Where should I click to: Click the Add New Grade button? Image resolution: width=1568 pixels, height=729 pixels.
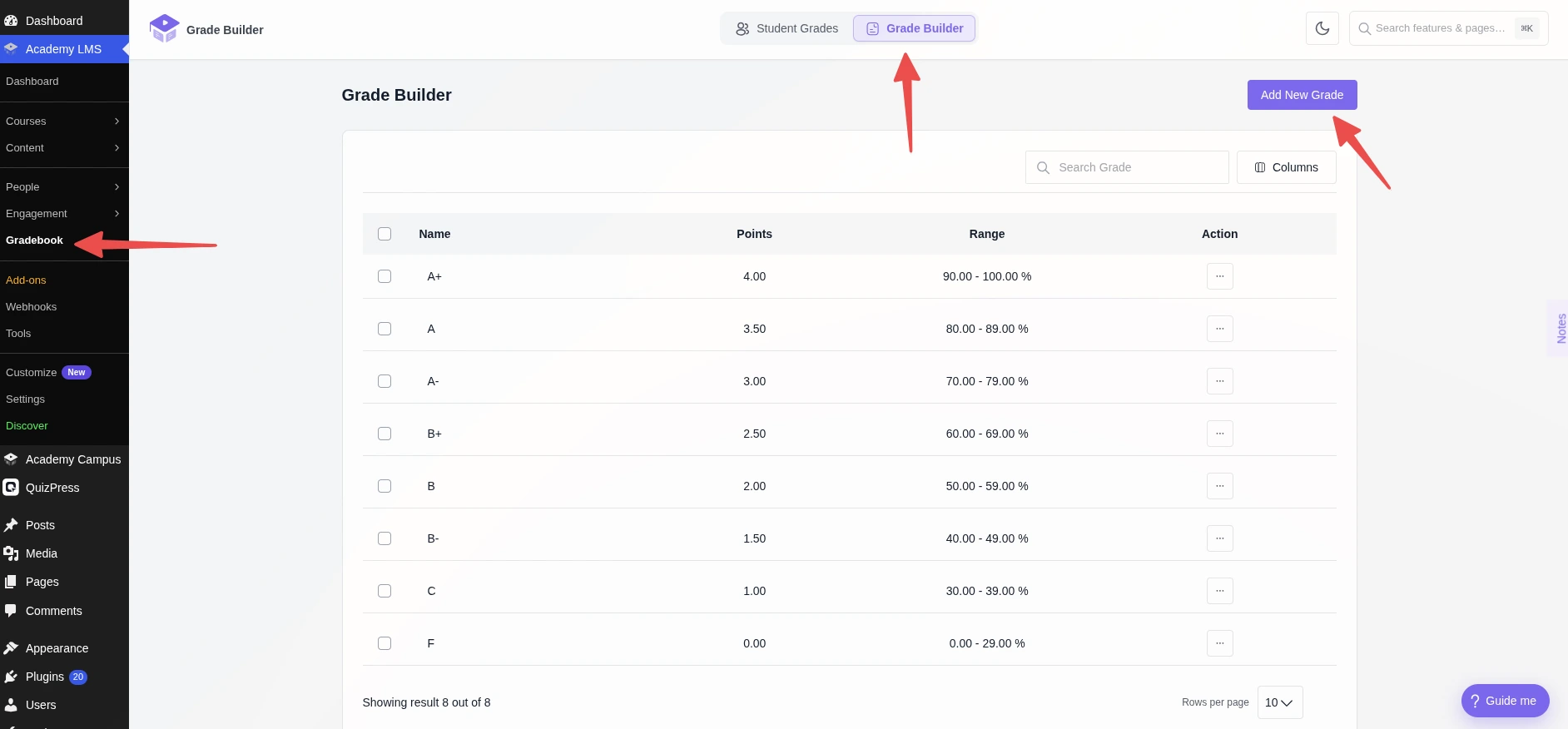point(1302,95)
